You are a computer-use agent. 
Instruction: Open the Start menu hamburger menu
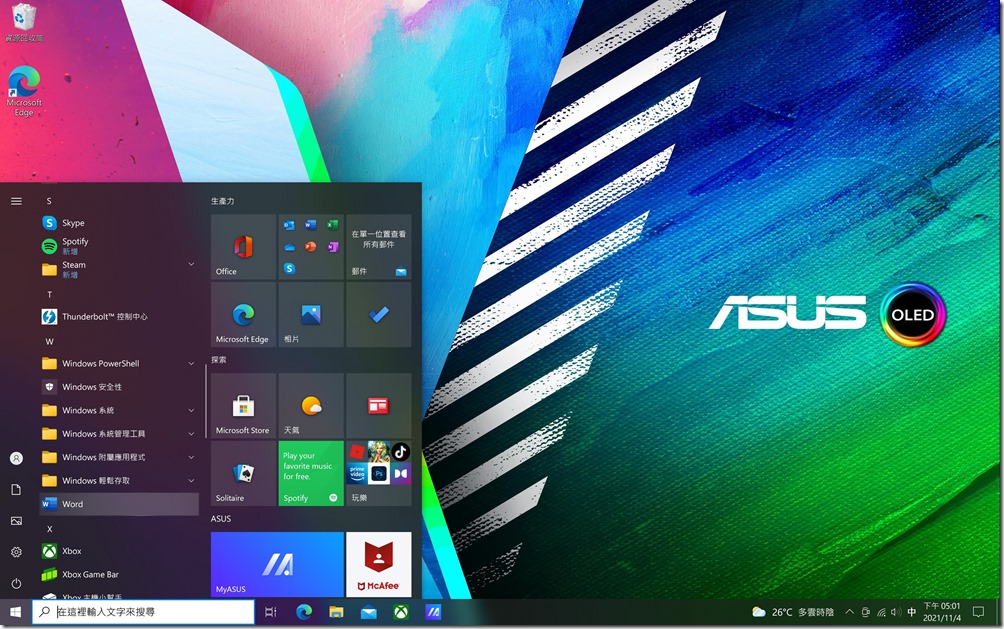tap(15, 200)
